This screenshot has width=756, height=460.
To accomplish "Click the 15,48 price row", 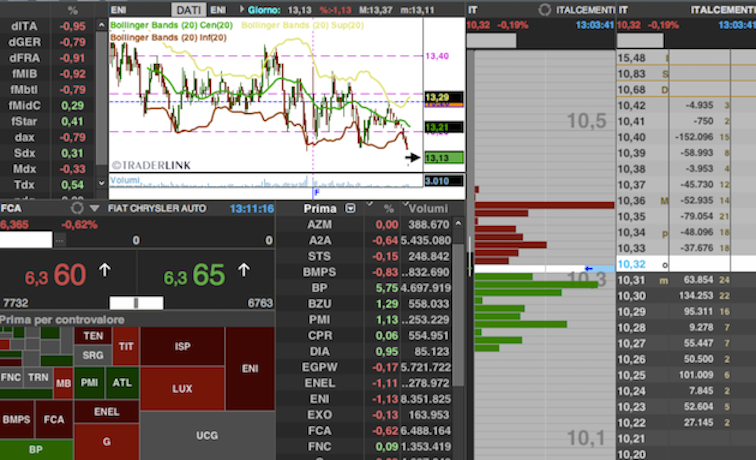I will 686,58.
